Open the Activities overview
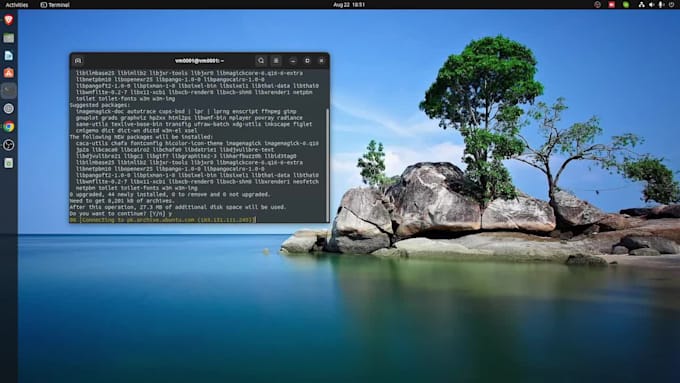Screen dimensions: 680x383 pos(17,5)
